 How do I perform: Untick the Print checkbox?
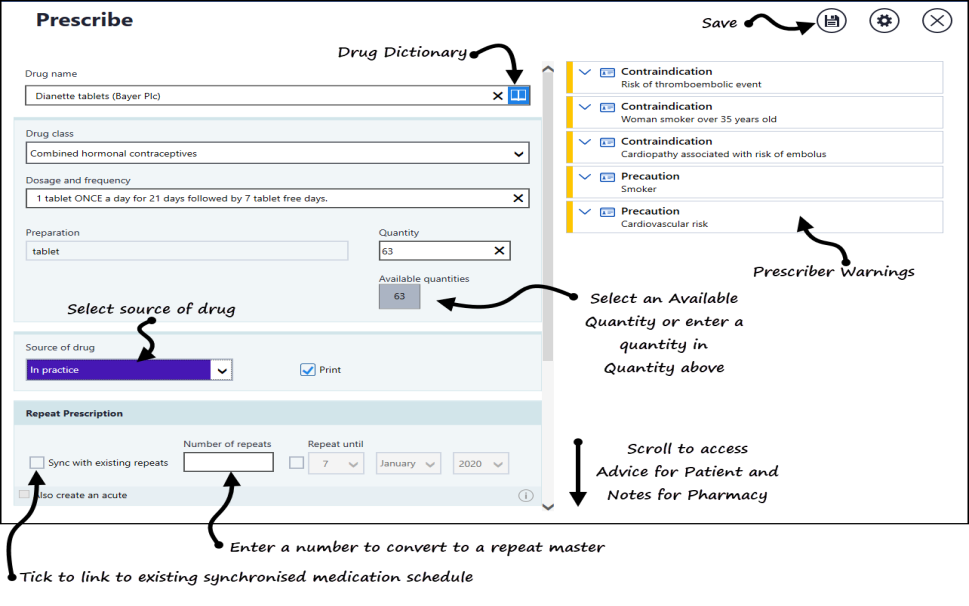pyautogui.click(x=308, y=370)
